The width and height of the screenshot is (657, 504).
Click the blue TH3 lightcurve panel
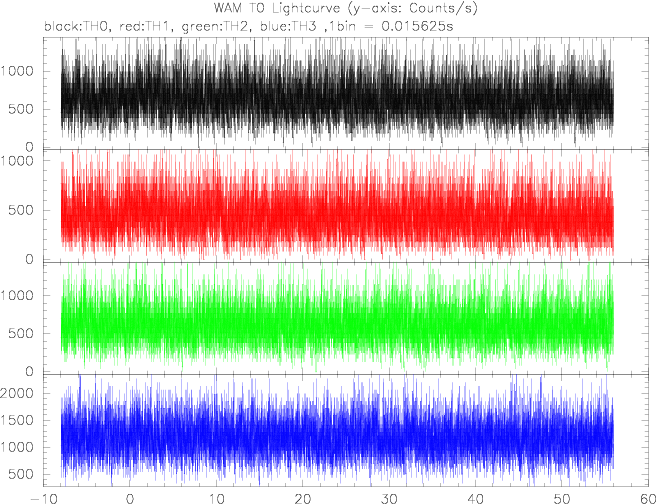[x=347, y=430]
